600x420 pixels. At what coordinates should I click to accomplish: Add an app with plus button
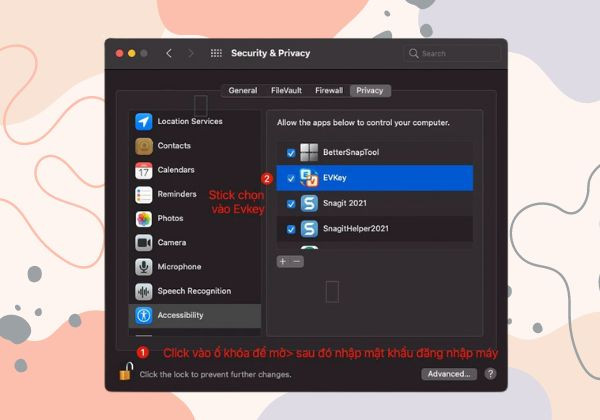283,262
